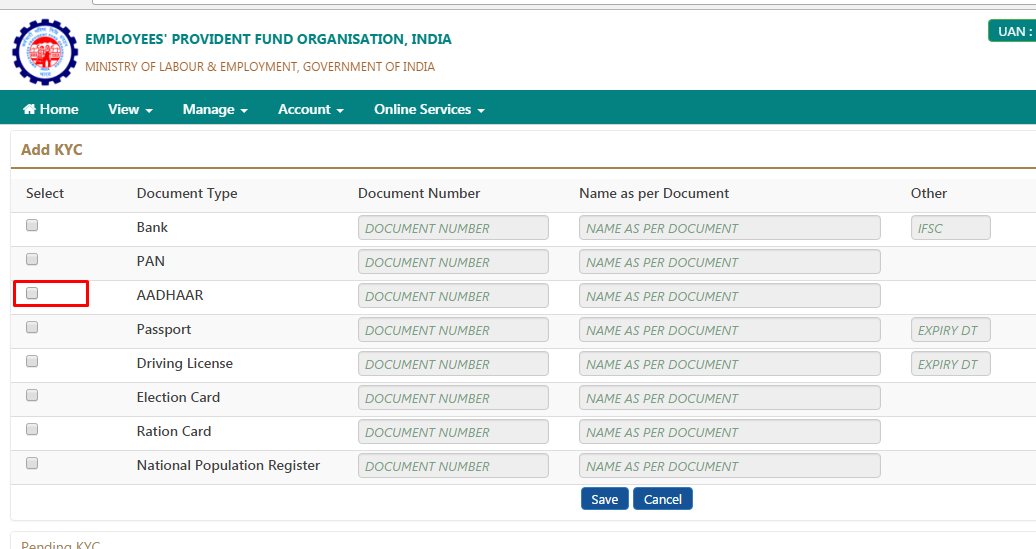Focus the Bank IFSC input field
This screenshot has height=549, width=1036.
pos(950,228)
